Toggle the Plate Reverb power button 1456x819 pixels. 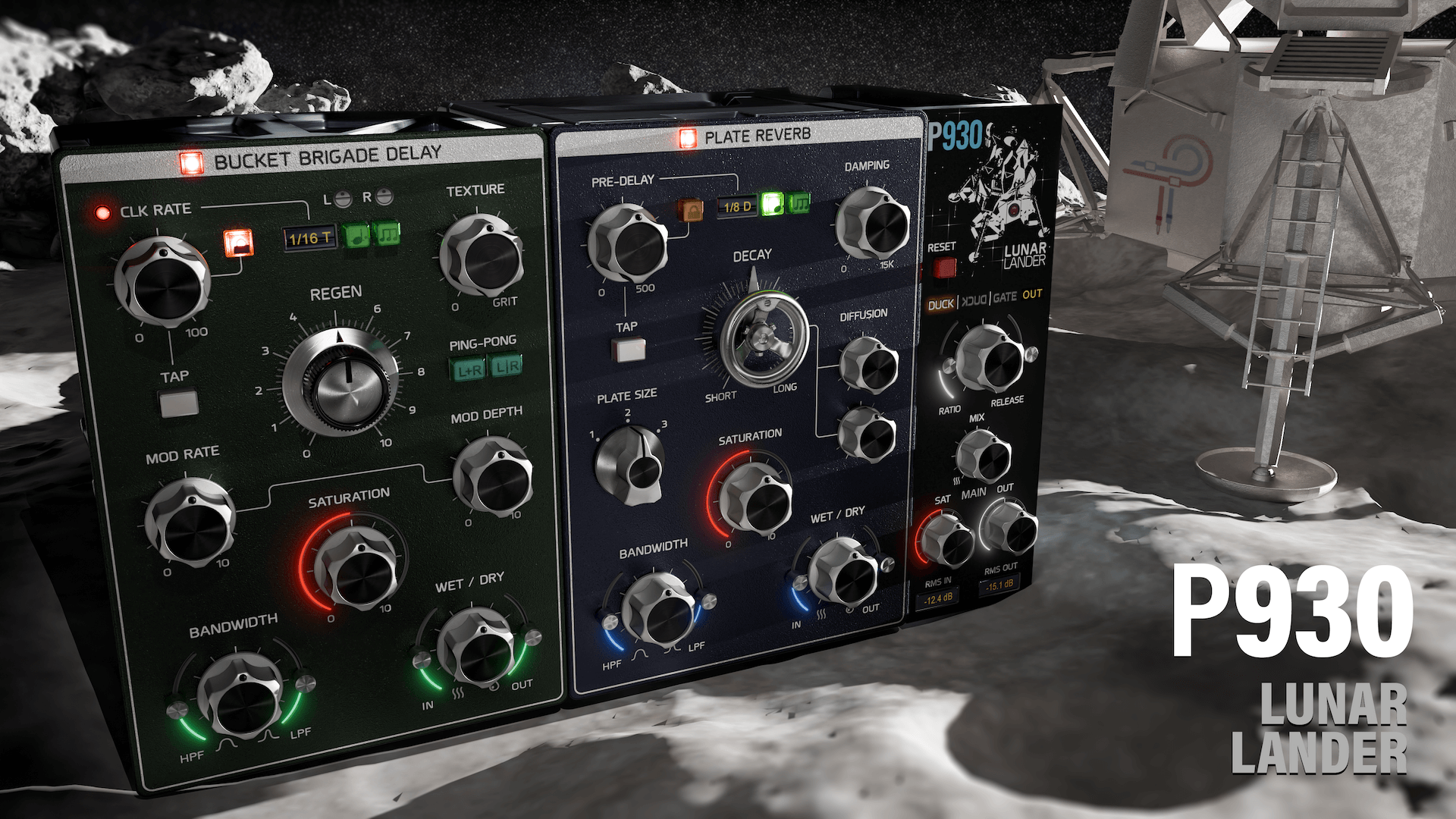(688, 138)
